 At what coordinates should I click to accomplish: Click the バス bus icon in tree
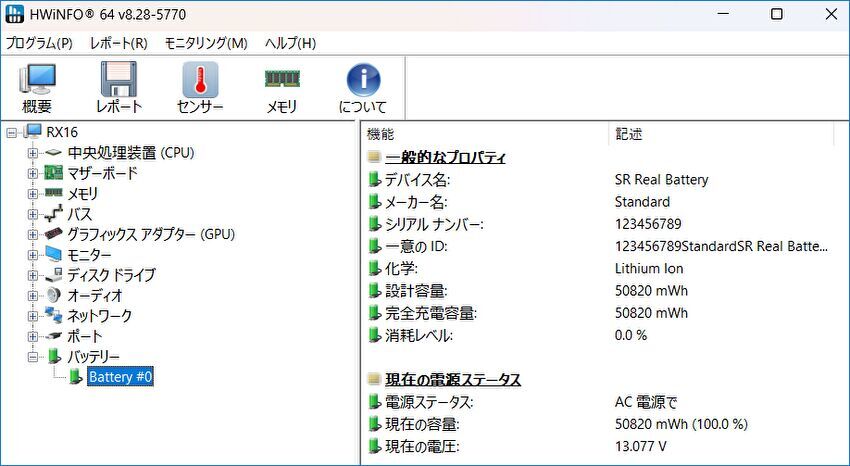[x=53, y=214]
